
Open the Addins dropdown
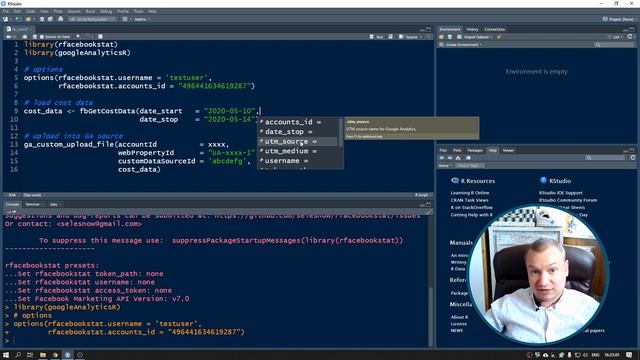(142, 19)
